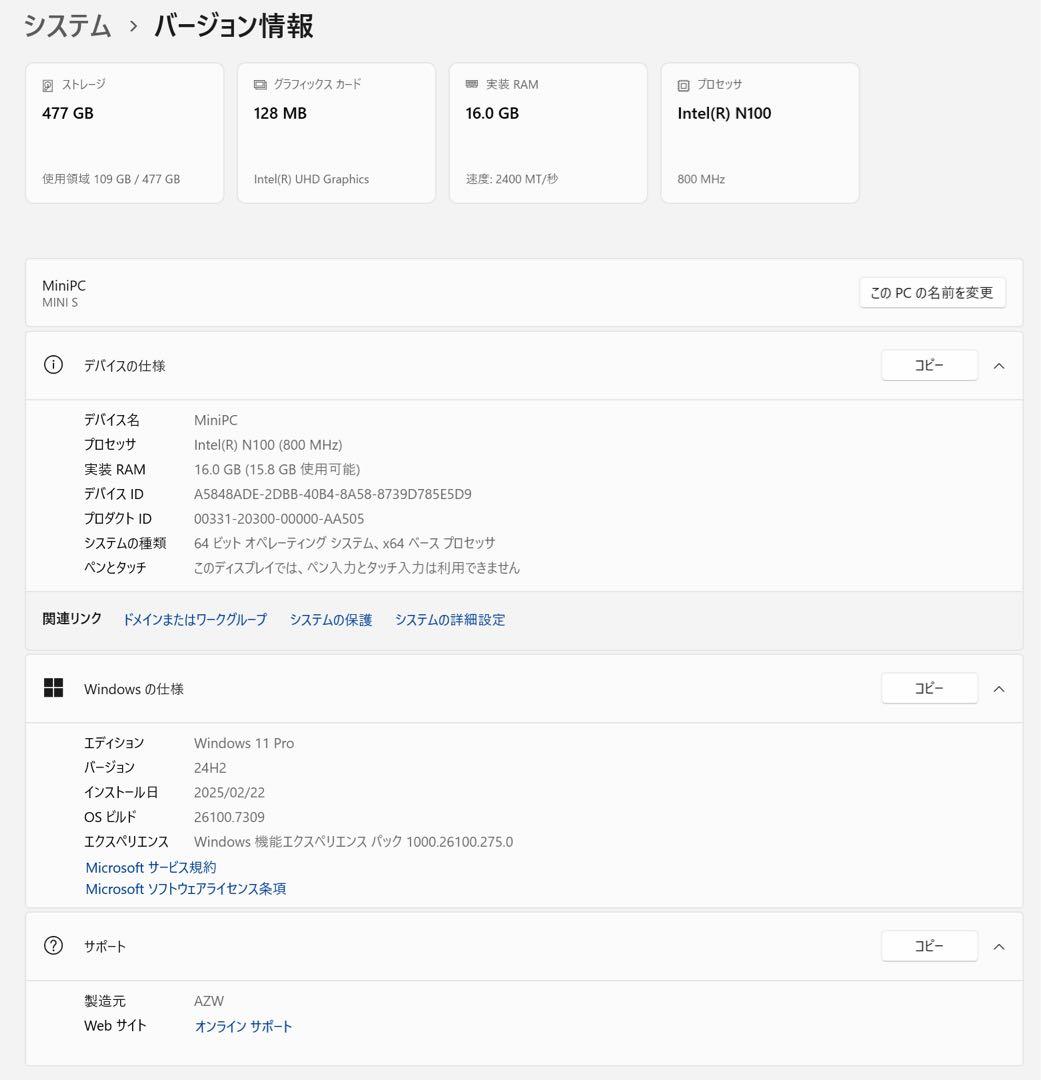Go back to システム in the breadcrumb
1041x1080 pixels.
point(67,26)
